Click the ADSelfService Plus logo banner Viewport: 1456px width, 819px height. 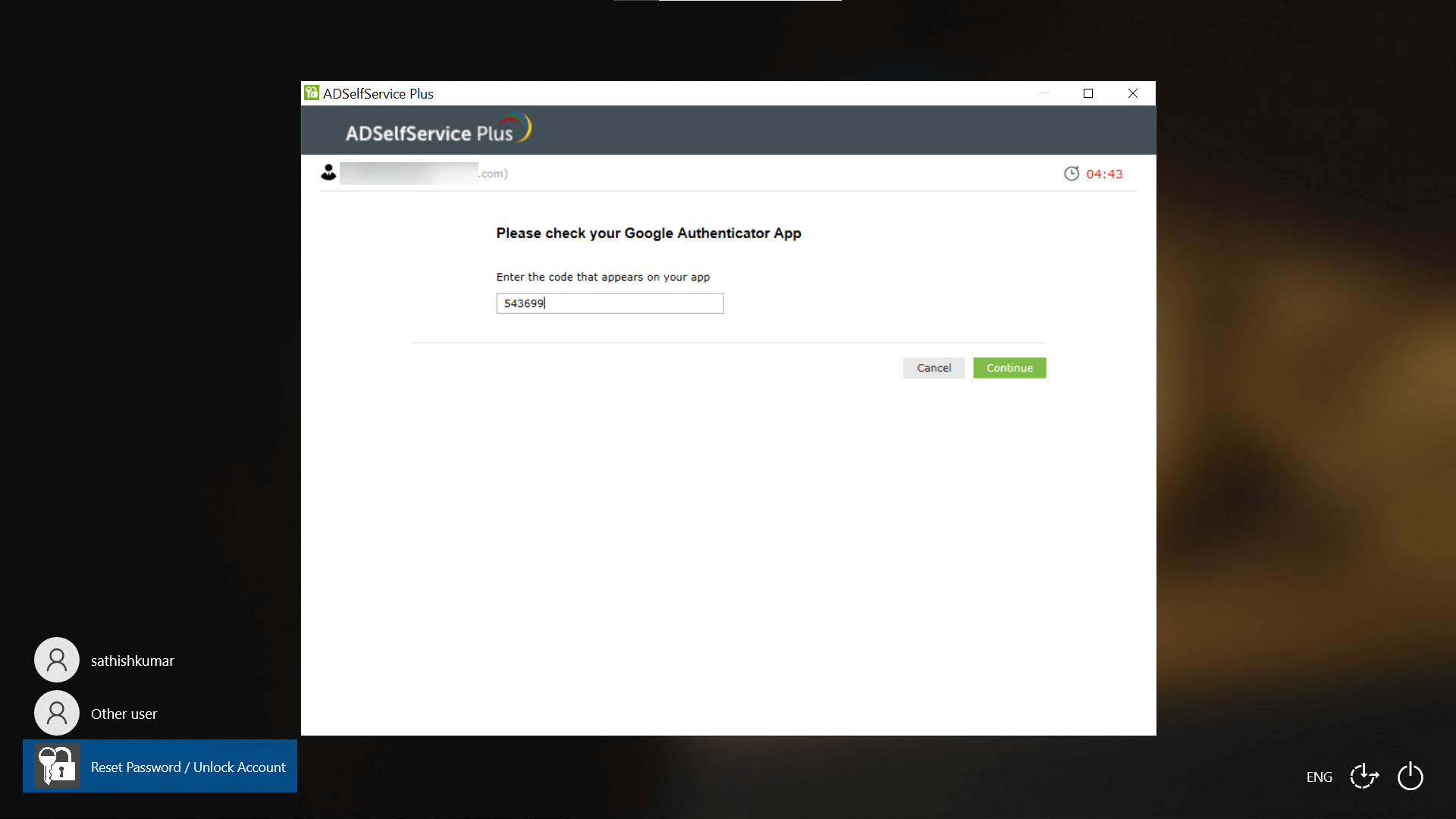click(x=438, y=130)
